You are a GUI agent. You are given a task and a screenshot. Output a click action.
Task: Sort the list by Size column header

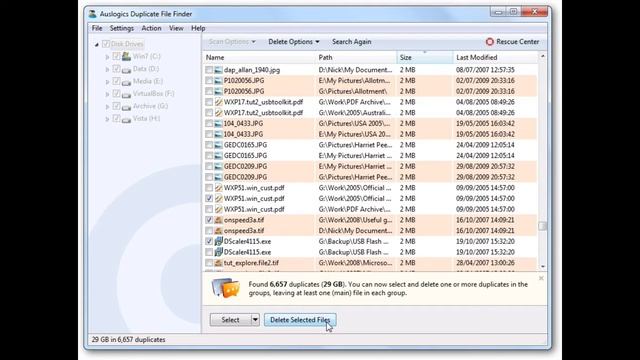pyautogui.click(x=424, y=58)
